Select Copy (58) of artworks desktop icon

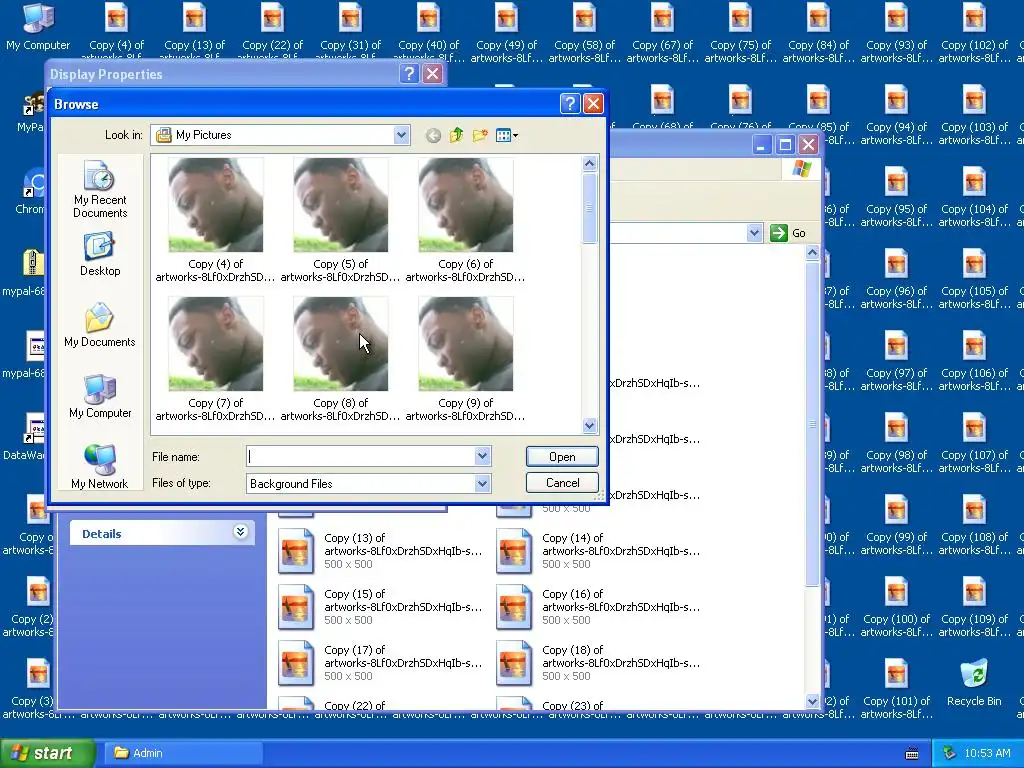pos(584,33)
